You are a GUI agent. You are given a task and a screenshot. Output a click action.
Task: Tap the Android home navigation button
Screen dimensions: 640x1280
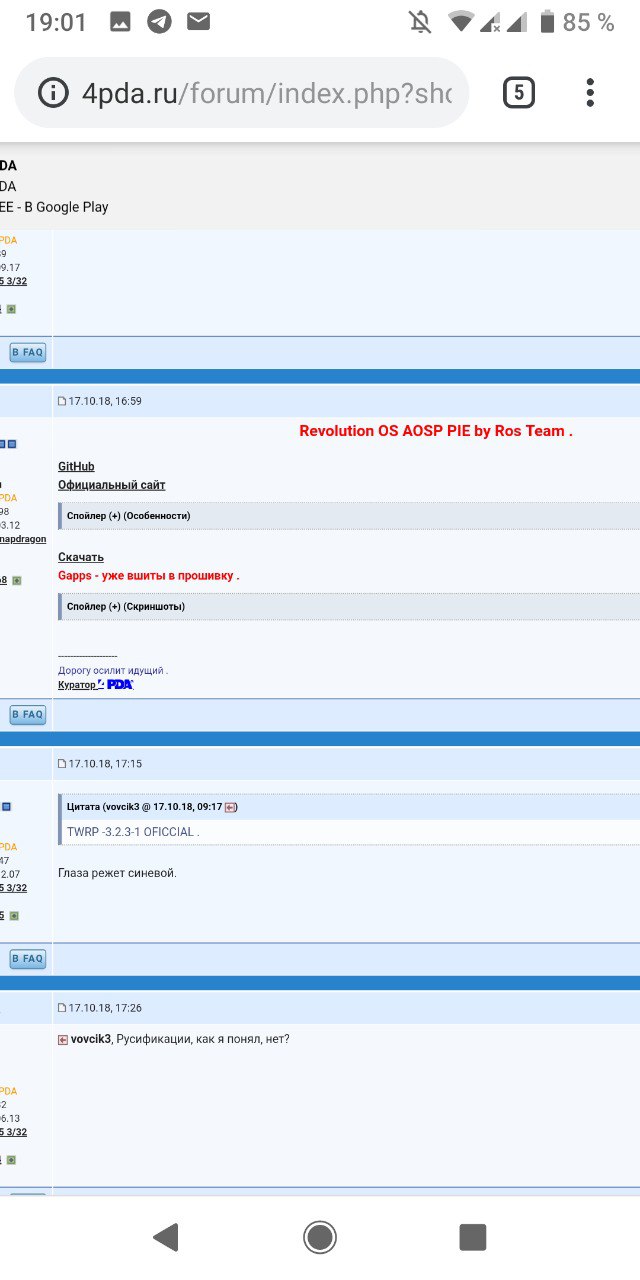point(320,1237)
